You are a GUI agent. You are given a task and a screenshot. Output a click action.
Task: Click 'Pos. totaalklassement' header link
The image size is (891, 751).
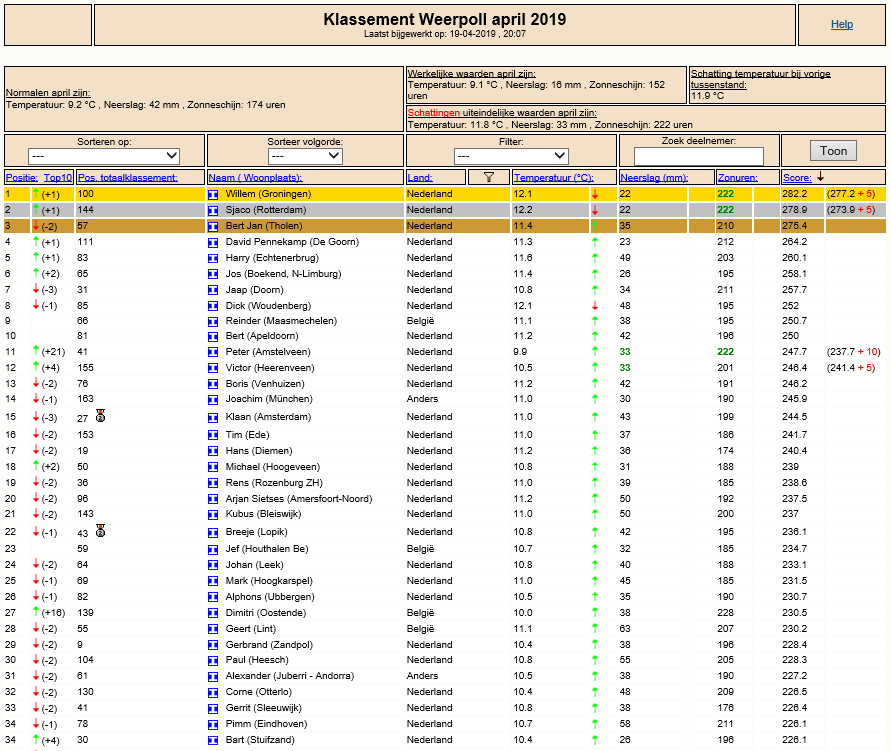[128, 178]
